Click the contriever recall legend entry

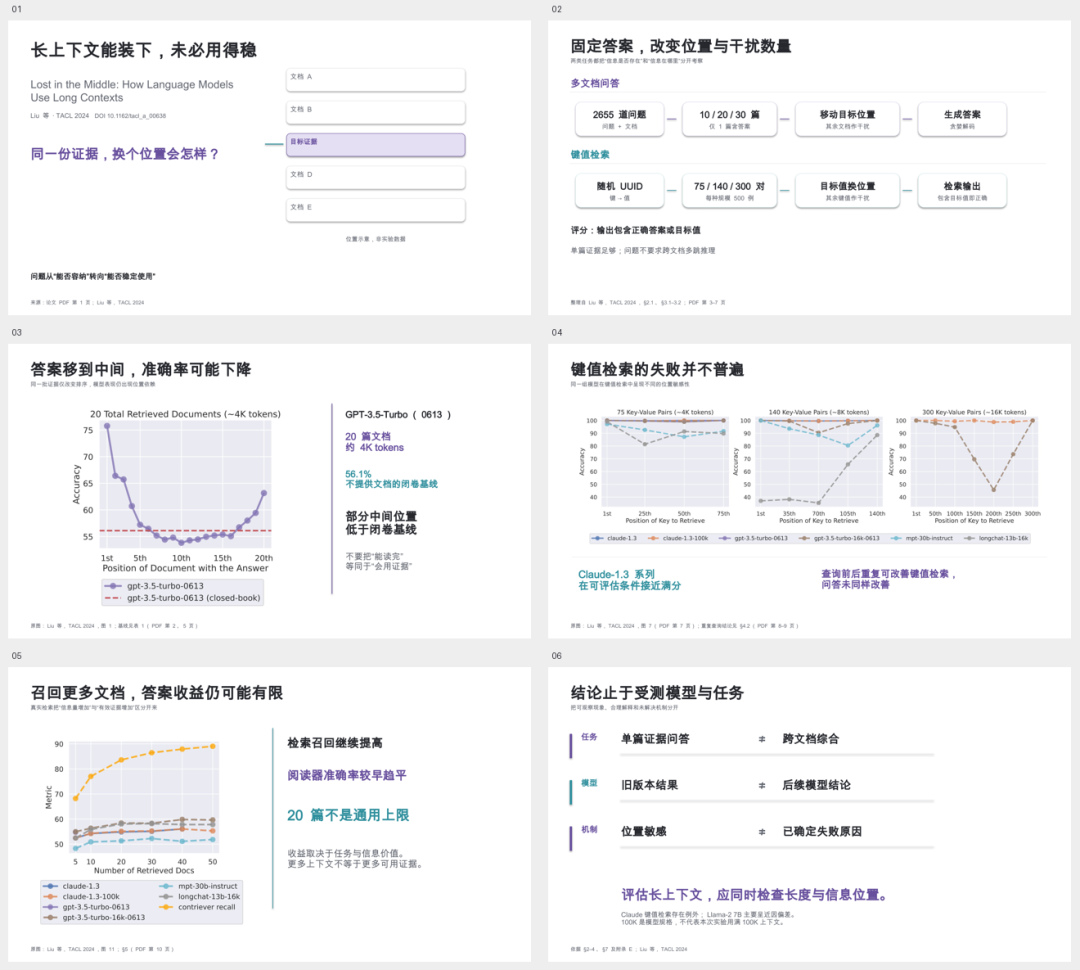pyautogui.click(x=198, y=907)
